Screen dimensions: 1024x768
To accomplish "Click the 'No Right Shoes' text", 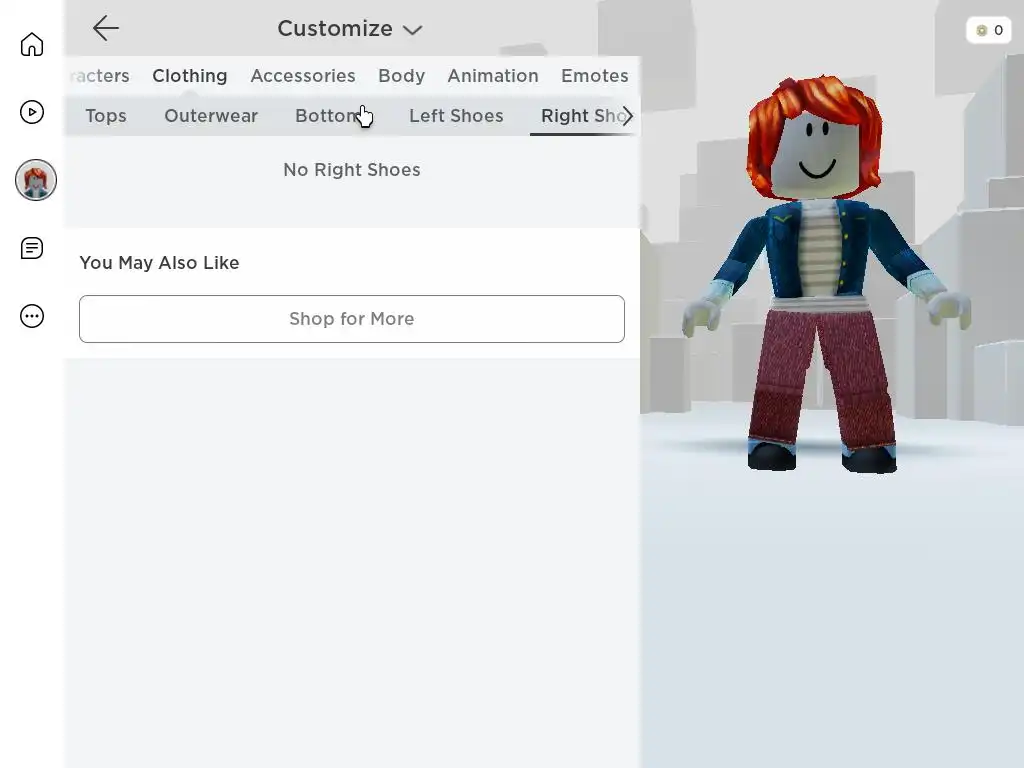I will click(352, 170).
